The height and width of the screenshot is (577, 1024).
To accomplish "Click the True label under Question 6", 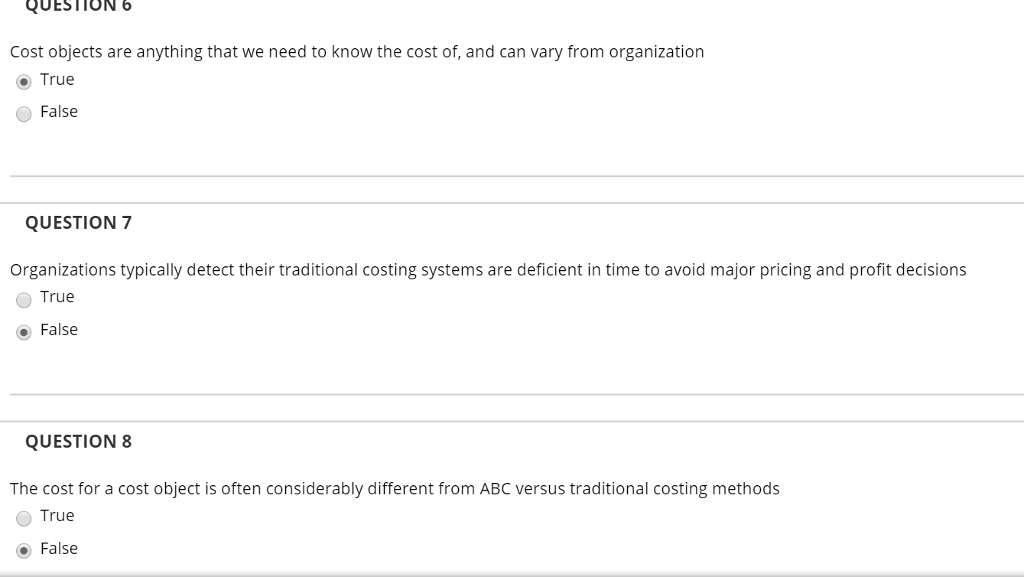I will point(58,79).
